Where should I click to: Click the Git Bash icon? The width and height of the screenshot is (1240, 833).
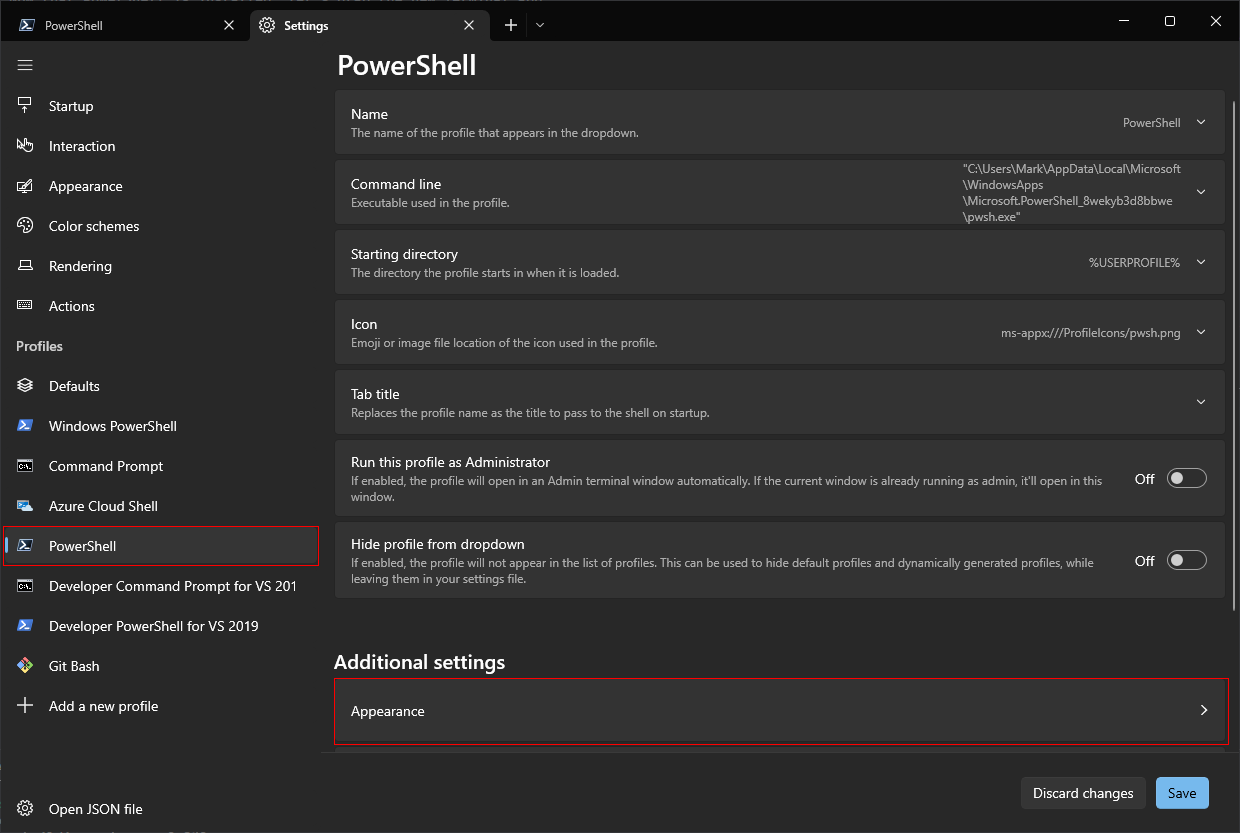point(25,665)
